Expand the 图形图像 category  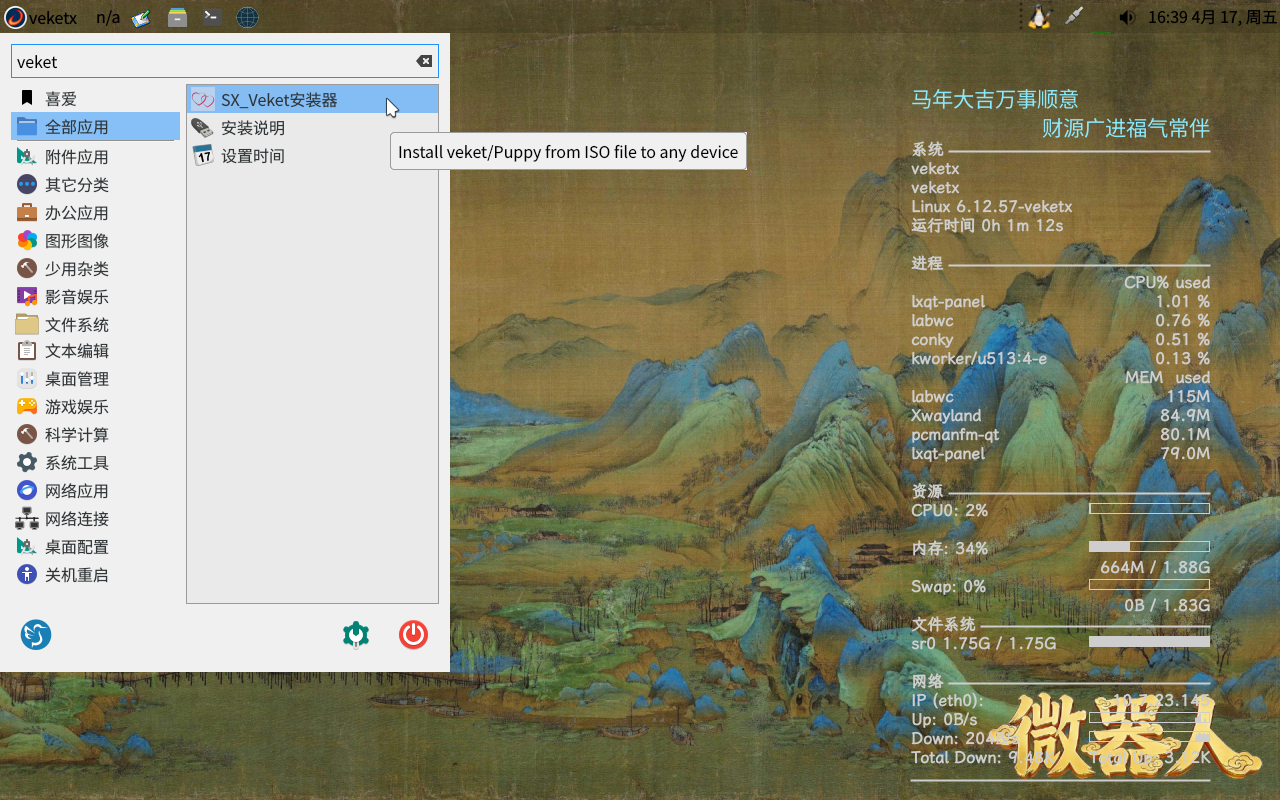(76, 241)
